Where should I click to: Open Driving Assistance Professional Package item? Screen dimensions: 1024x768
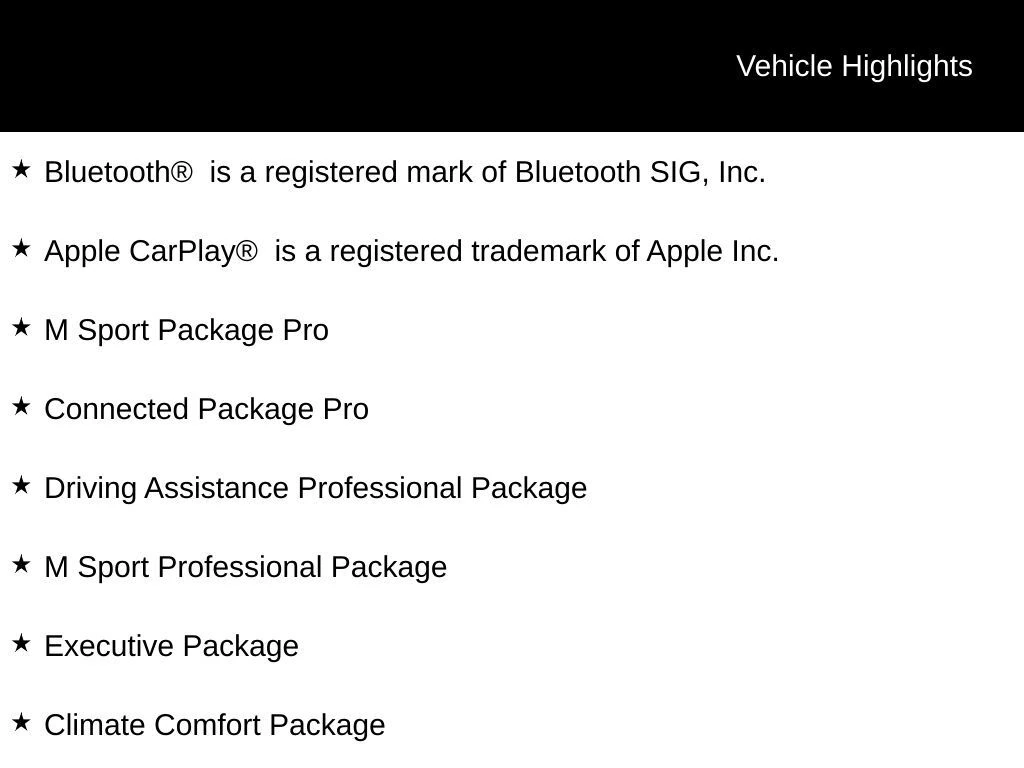[316, 489]
